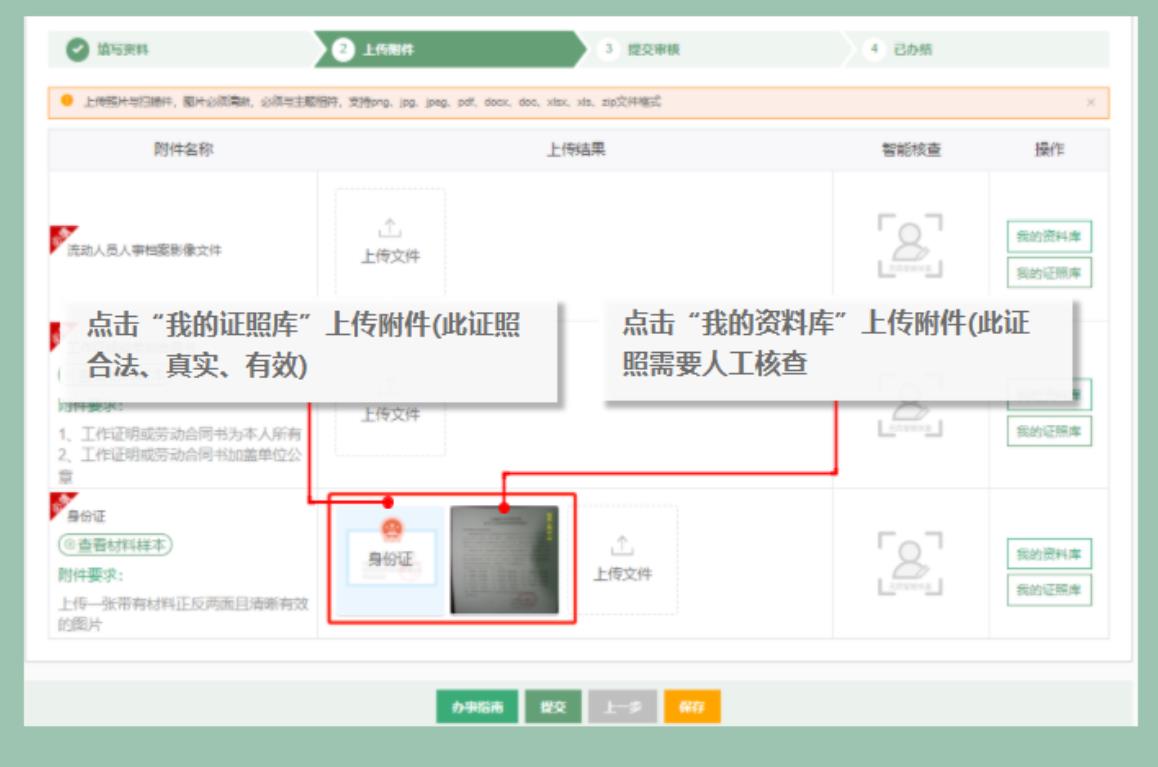Click the 上传结果 column header
Screen dimensions: 1158x767
click(575, 149)
